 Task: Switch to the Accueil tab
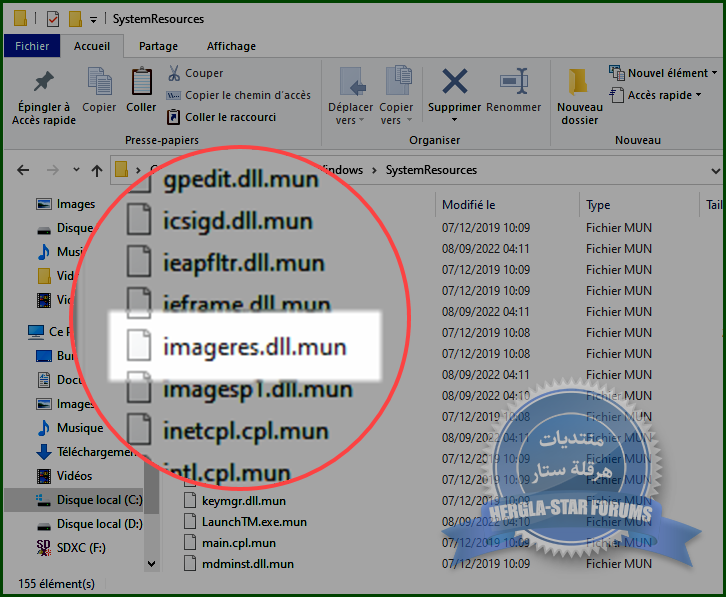92,46
